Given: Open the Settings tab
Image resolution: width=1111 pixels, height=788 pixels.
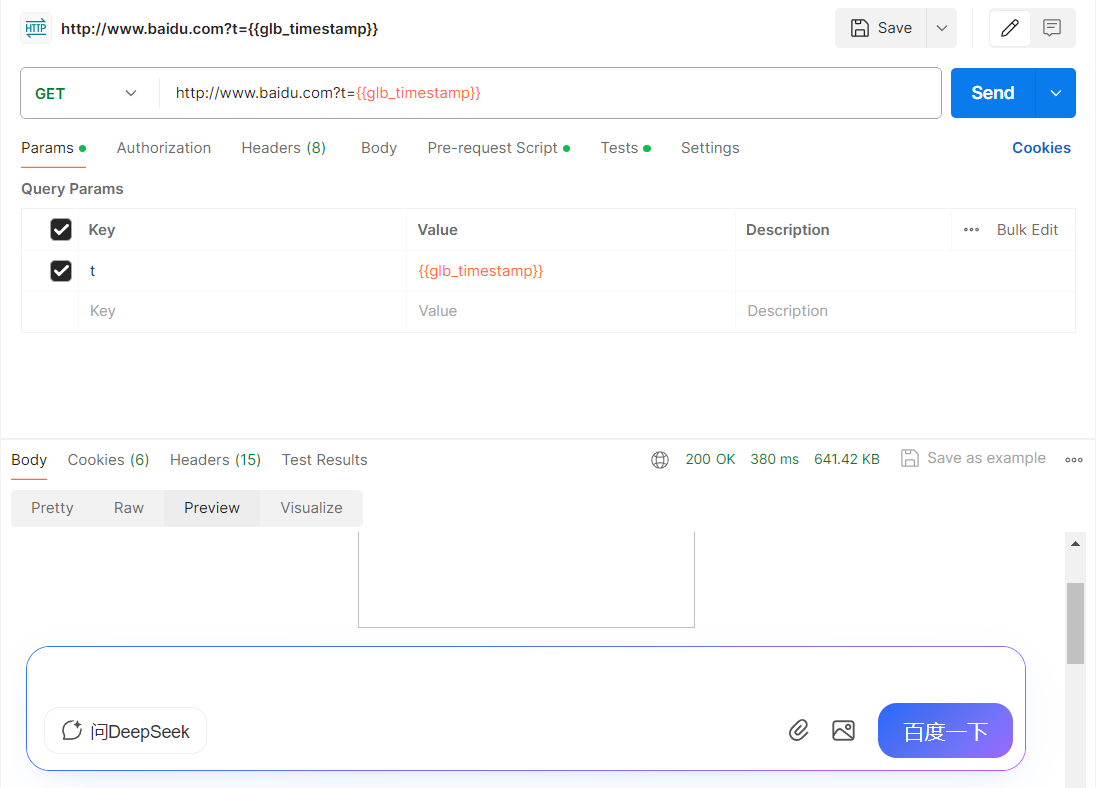Looking at the screenshot, I should click(710, 148).
